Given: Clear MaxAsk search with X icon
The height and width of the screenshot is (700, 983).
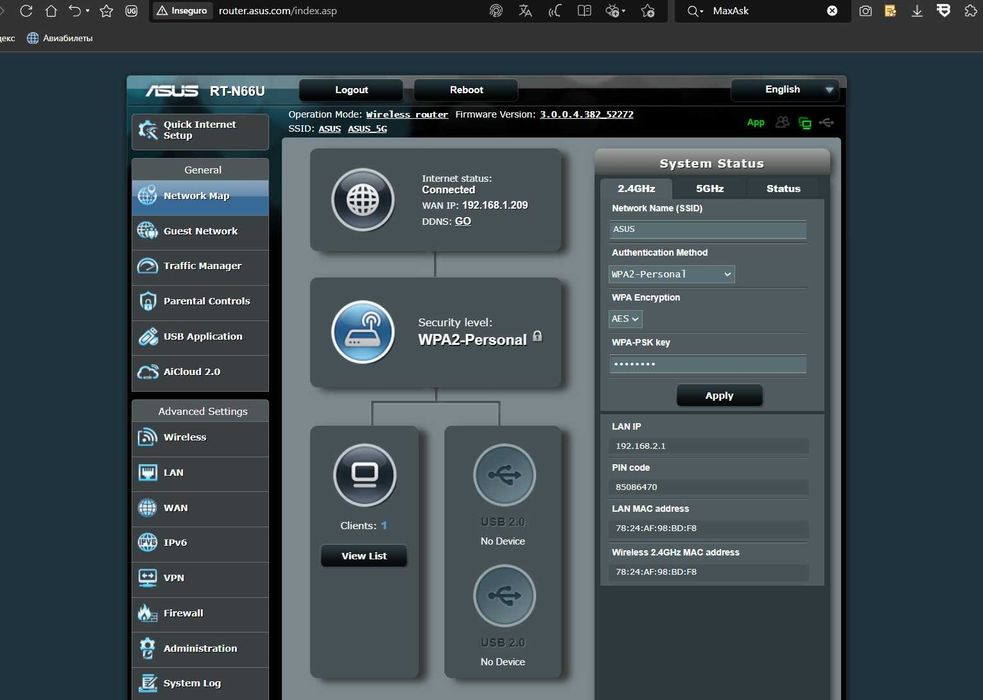Looking at the screenshot, I should (832, 11).
